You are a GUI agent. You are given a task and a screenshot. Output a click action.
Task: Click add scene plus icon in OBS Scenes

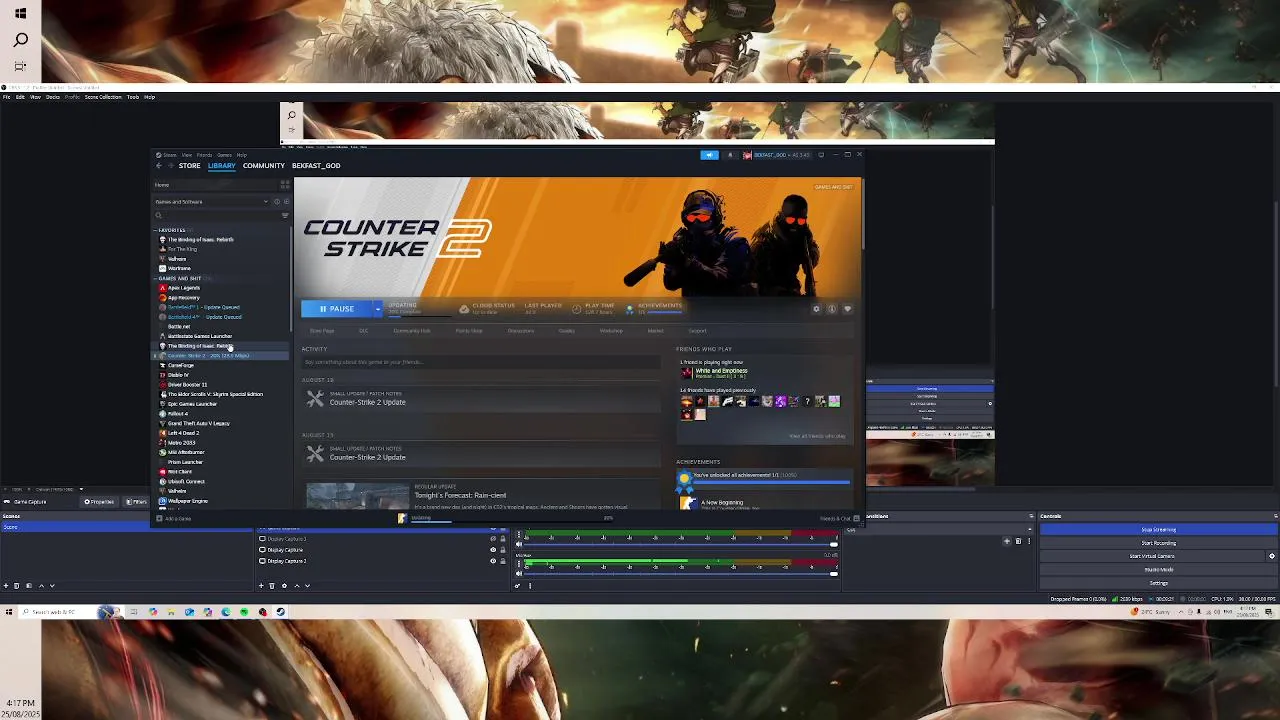click(6, 585)
